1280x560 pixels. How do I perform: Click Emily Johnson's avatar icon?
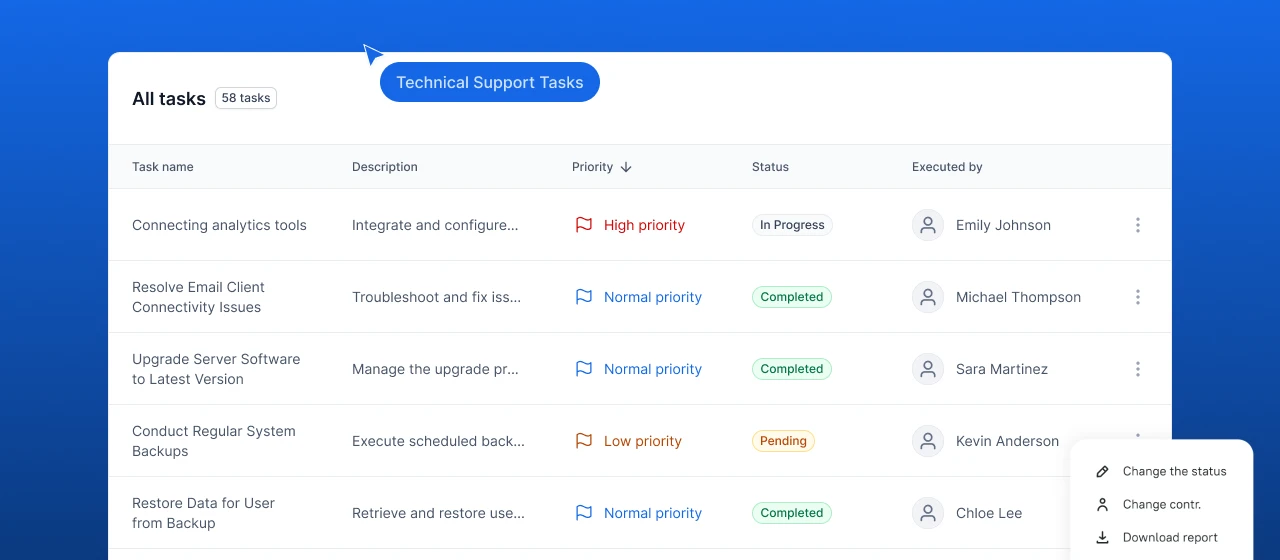coord(928,225)
